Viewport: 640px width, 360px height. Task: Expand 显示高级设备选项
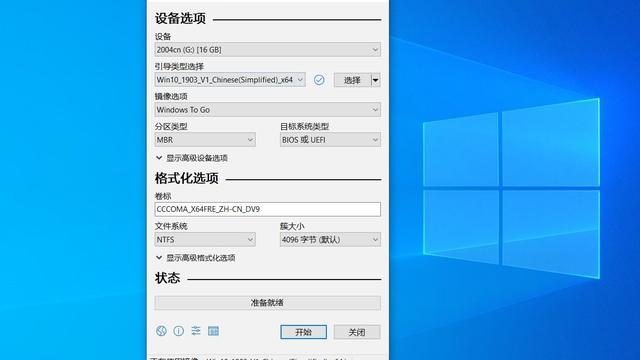click(x=192, y=158)
